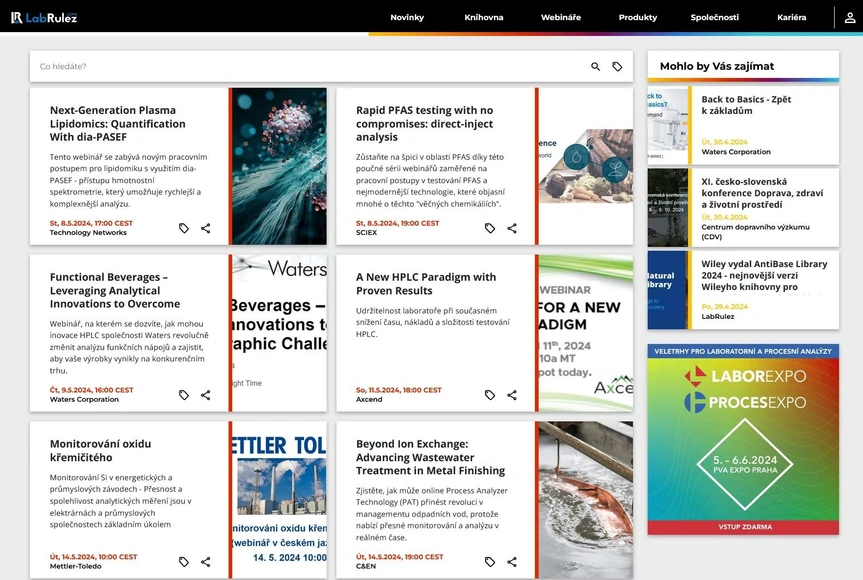
Task: Share the Plasma Lipidomics webinar
Action: click(205, 228)
